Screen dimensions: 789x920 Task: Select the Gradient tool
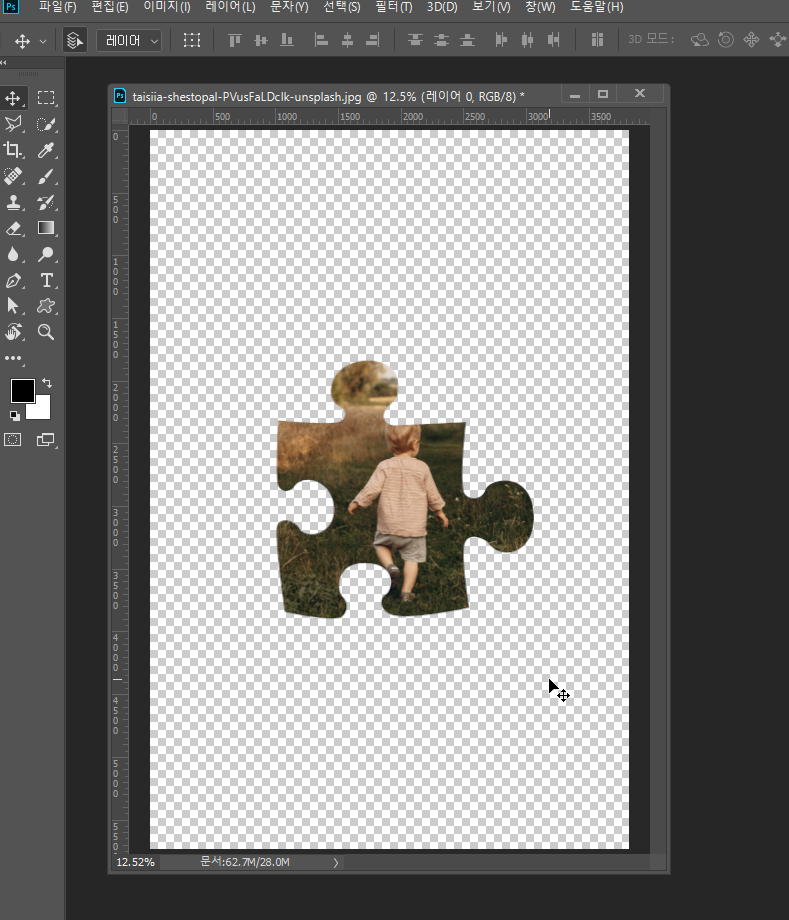(x=46, y=228)
